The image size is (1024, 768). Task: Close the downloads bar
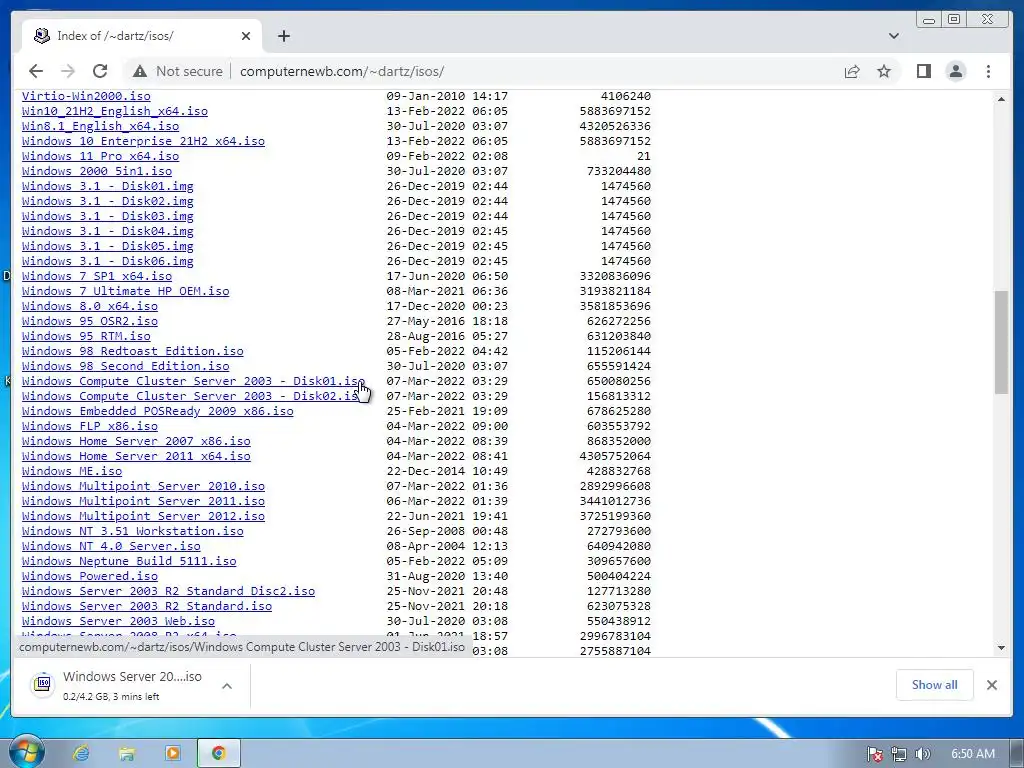991,684
